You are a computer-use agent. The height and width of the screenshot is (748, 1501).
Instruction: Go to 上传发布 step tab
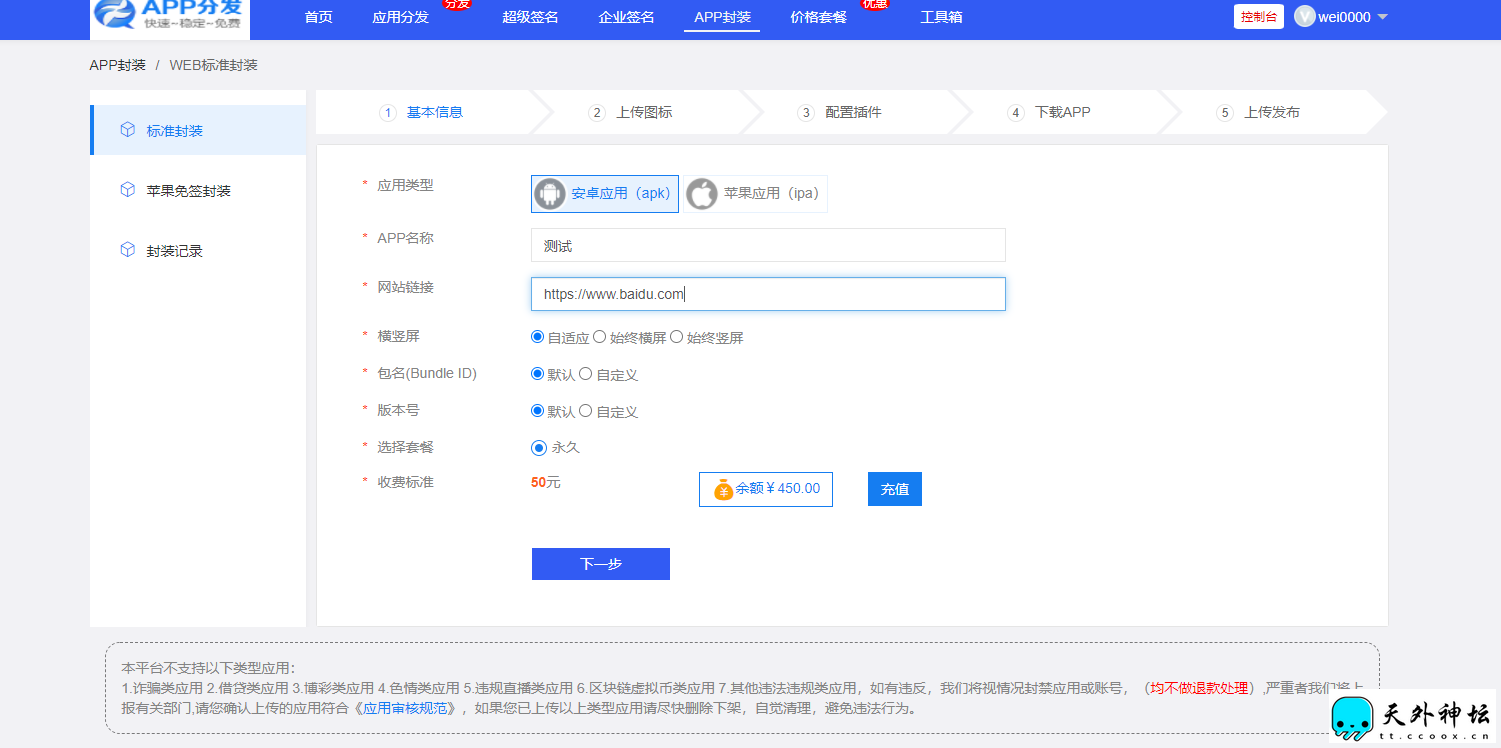point(1272,113)
